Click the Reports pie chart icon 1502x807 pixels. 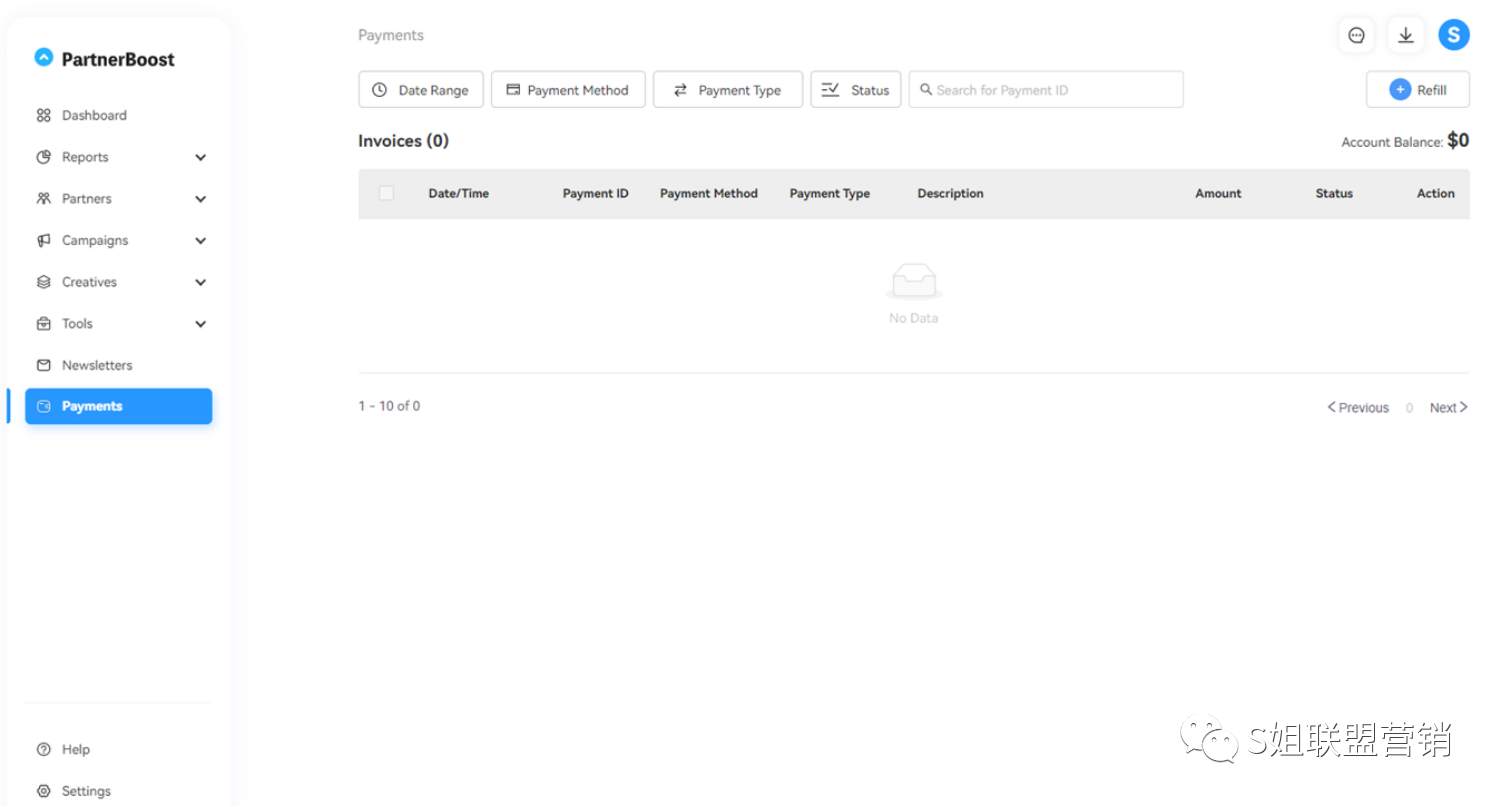coord(43,157)
